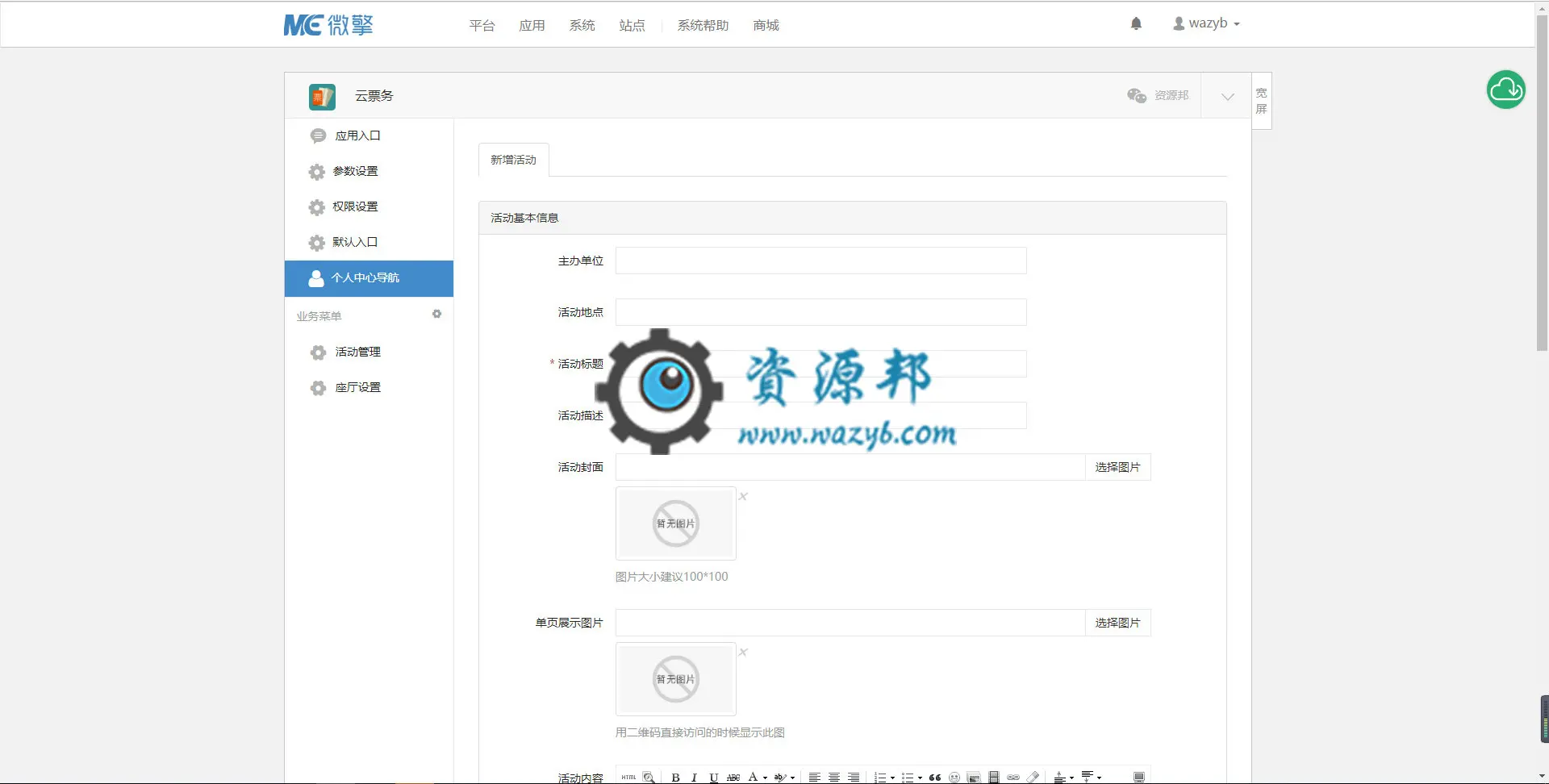Screen dimensions: 1549x784
Task: Open the wazyb user account dropdown
Action: [x=1206, y=23]
